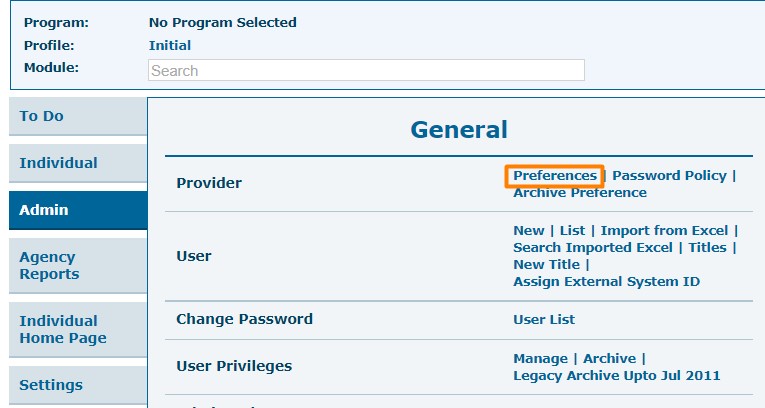Image resolution: width=765 pixels, height=408 pixels.
Task: Create a New user
Action: click(x=528, y=230)
